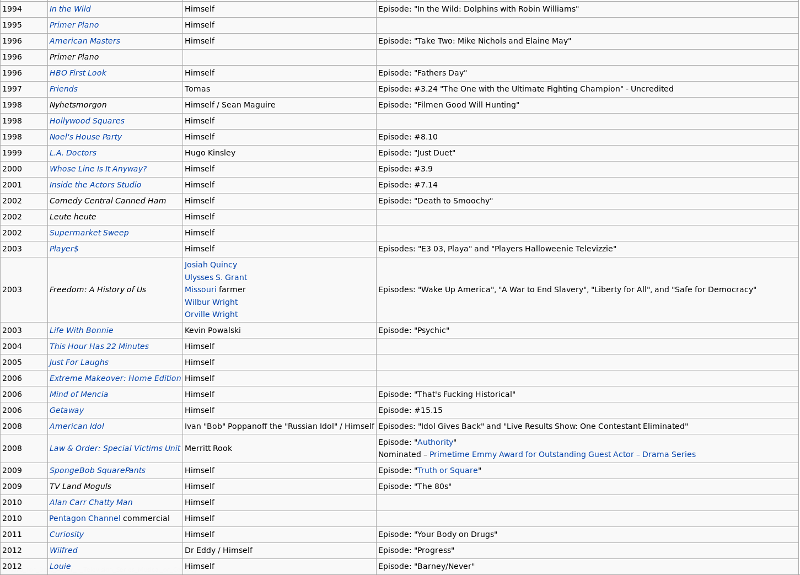
Task: Select the Episode: #15.15 note
Action: [x=410, y=410]
